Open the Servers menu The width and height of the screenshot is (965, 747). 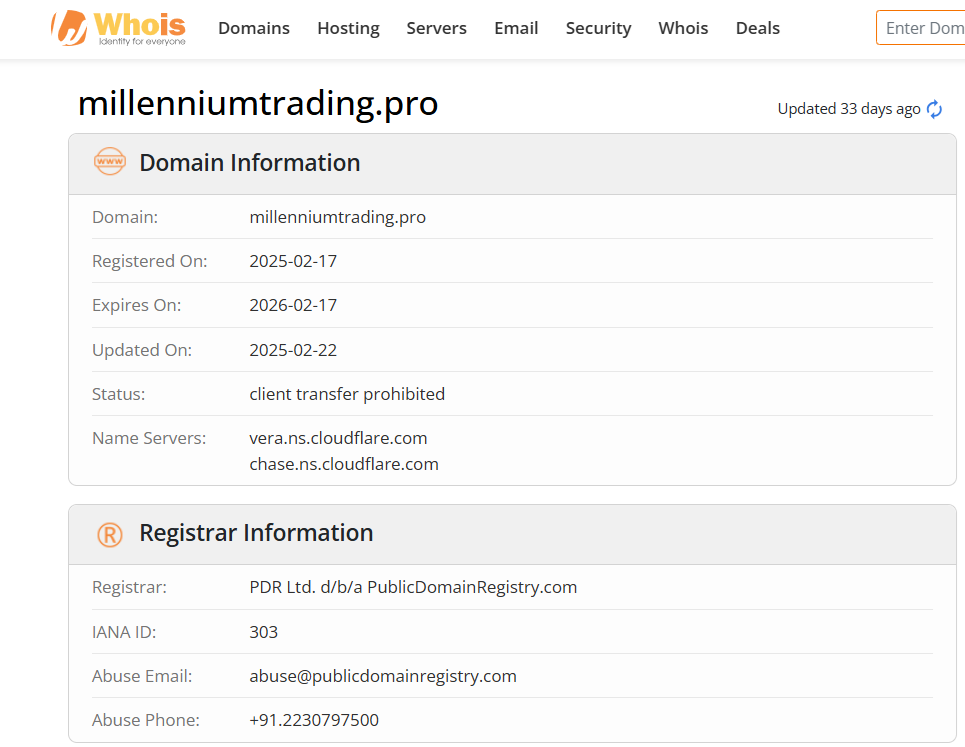(x=436, y=28)
